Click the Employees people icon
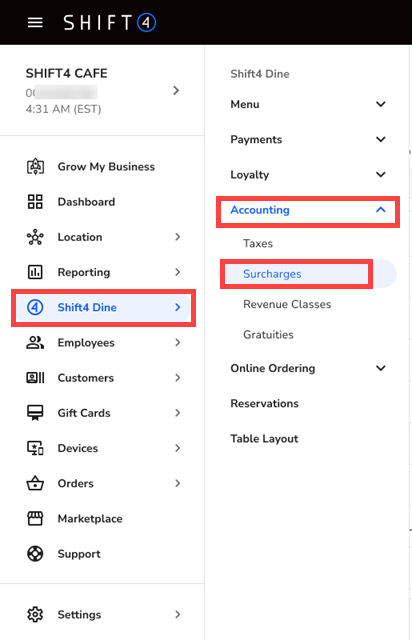 coord(35,342)
